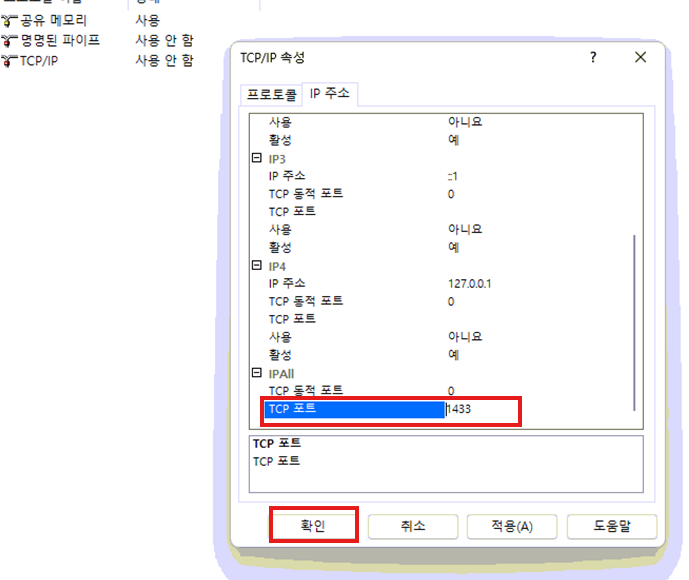Select the highlighted IPAll TCP 포트 row label
The width and height of the screenshot is (689, 580).
(x=354, y=409)
